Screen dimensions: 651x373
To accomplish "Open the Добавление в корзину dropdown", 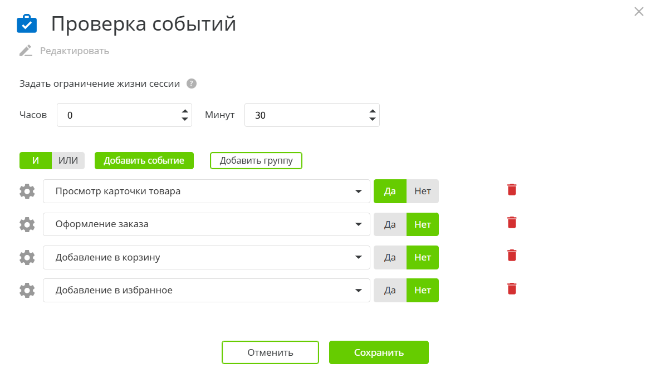I will coord(206,258).
